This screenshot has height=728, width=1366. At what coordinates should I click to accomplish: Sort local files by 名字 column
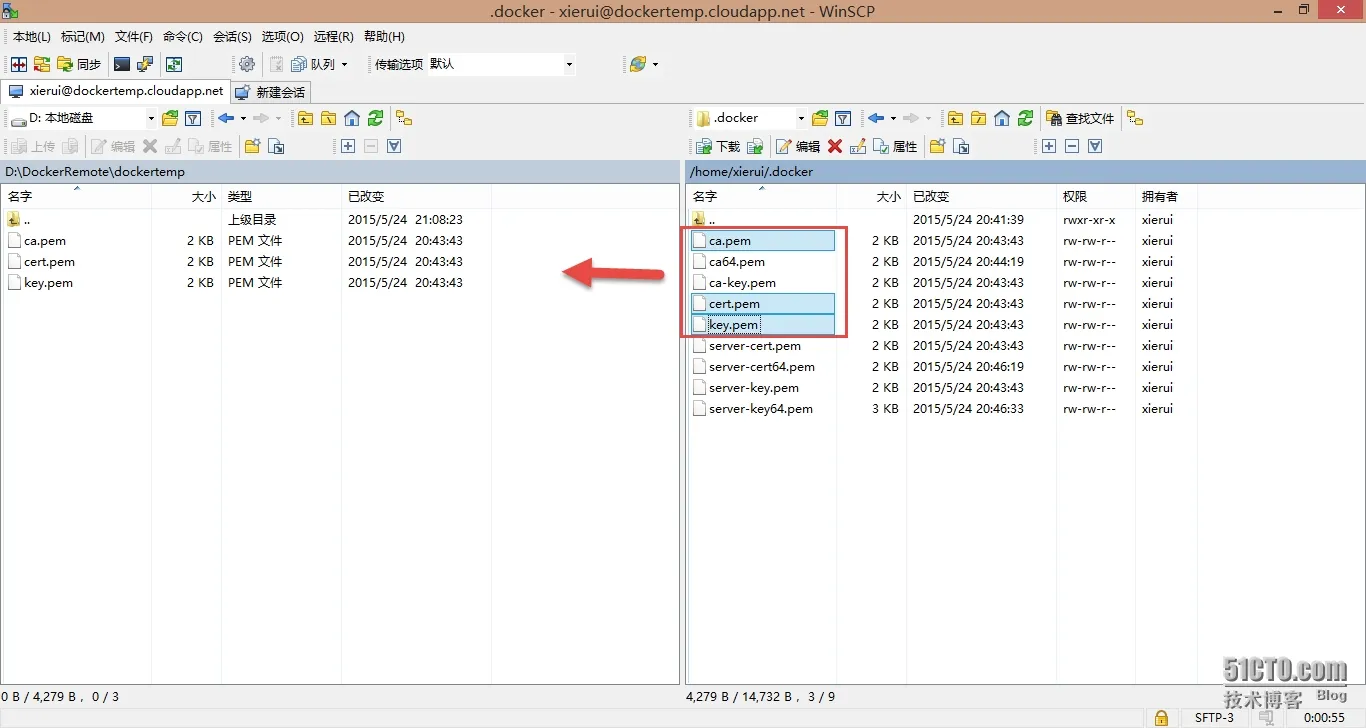(76, 197)
